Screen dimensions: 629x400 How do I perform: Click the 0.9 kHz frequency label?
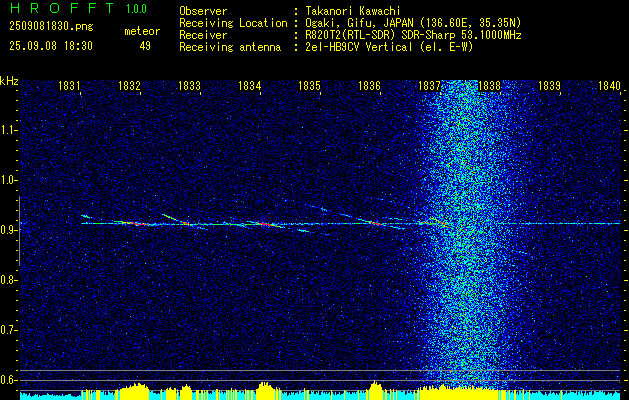pos(8,230)
